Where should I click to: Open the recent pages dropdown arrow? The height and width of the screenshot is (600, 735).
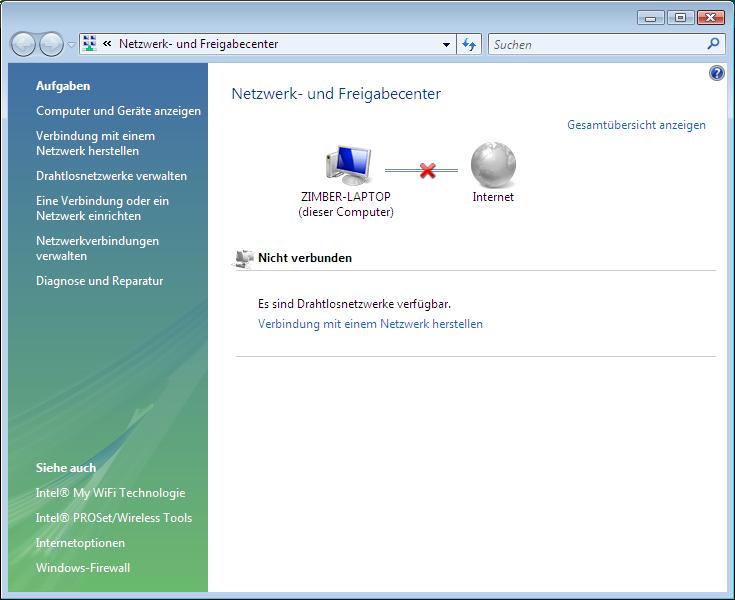71,45
